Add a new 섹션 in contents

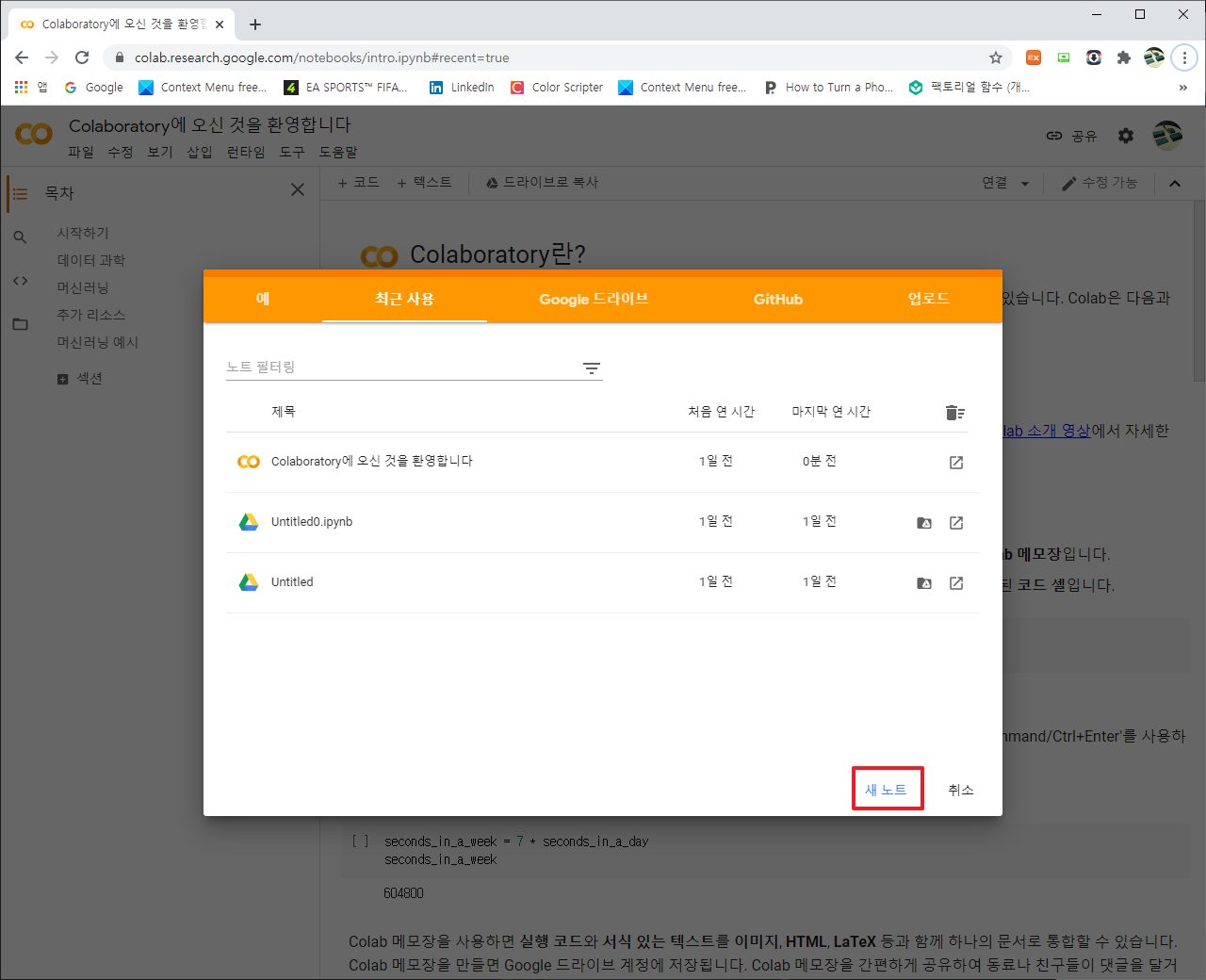80,379
